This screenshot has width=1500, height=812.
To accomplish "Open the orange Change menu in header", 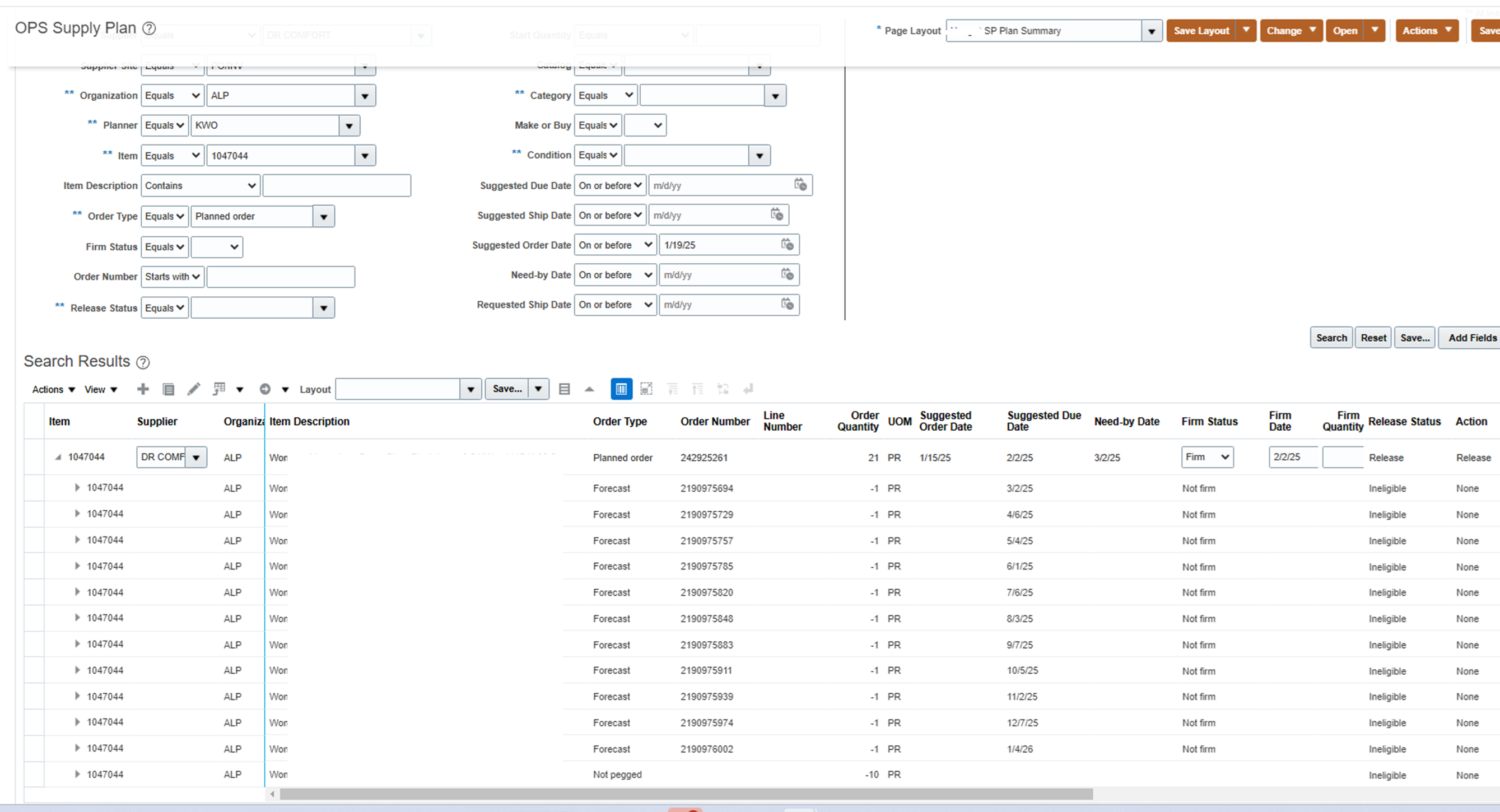I will pyautogui.click(x=1292, y=31).
